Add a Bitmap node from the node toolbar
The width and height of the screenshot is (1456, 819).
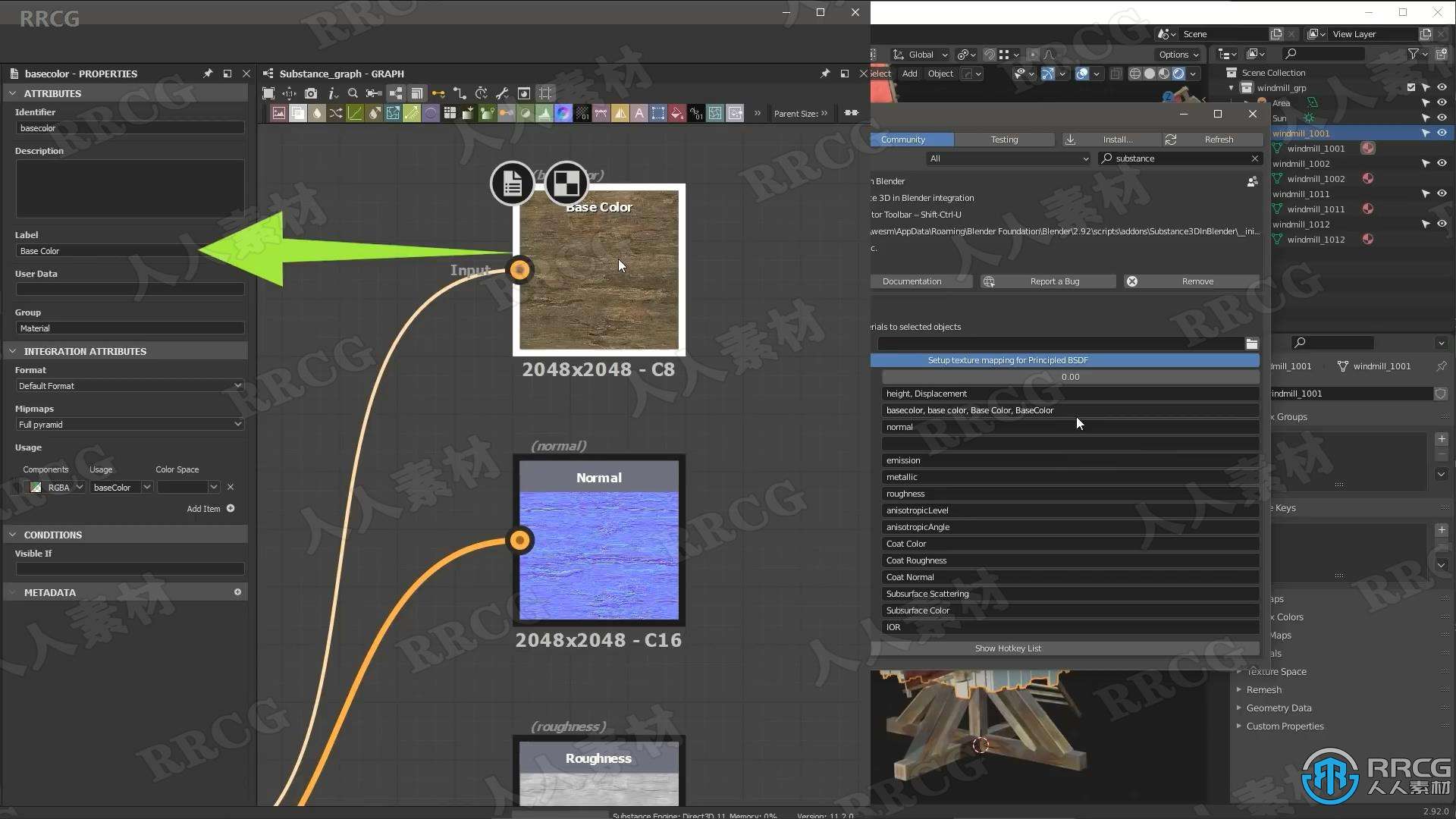click(278, 113)
